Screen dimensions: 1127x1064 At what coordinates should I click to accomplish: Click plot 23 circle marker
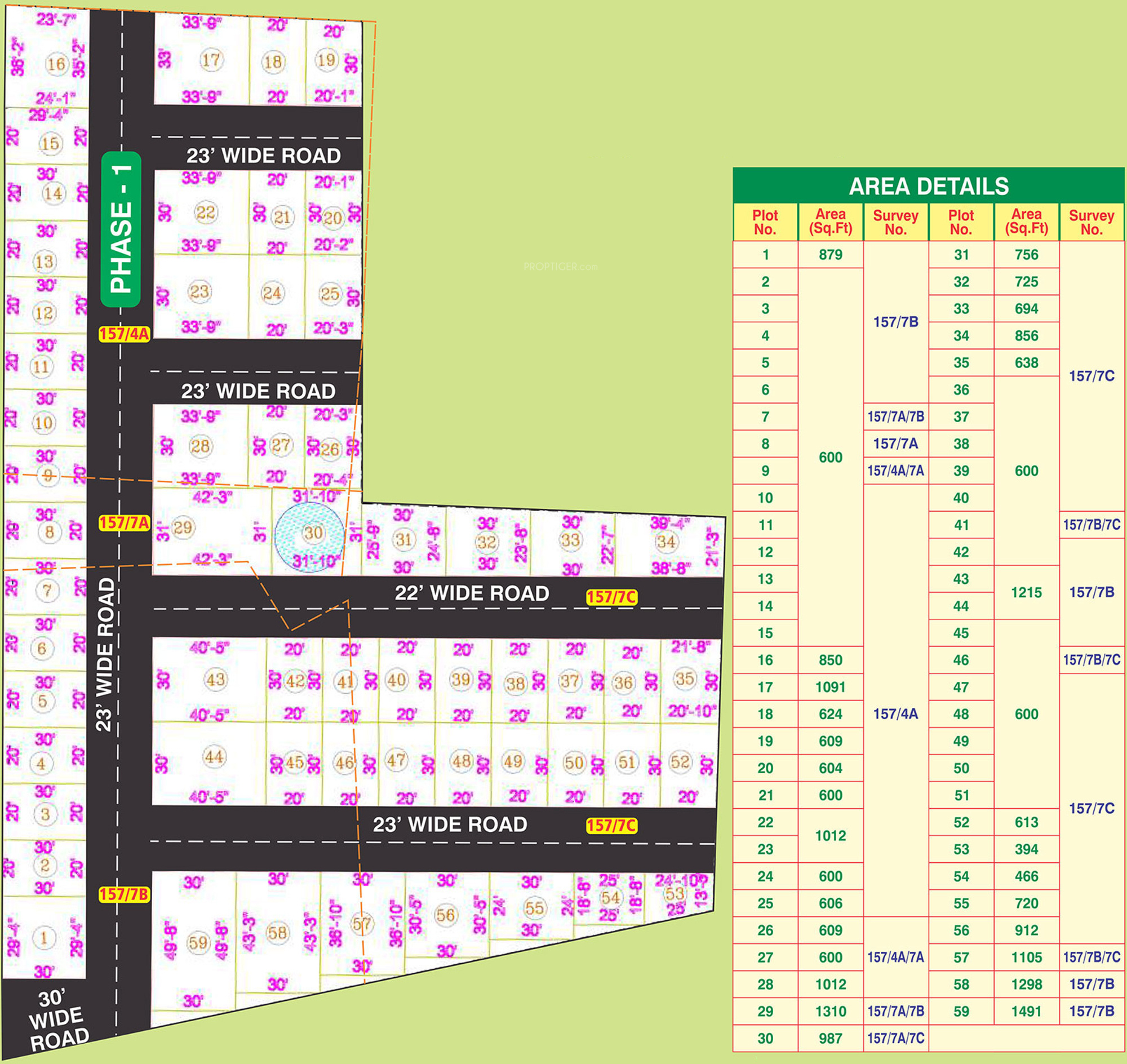tap(199, 292)
